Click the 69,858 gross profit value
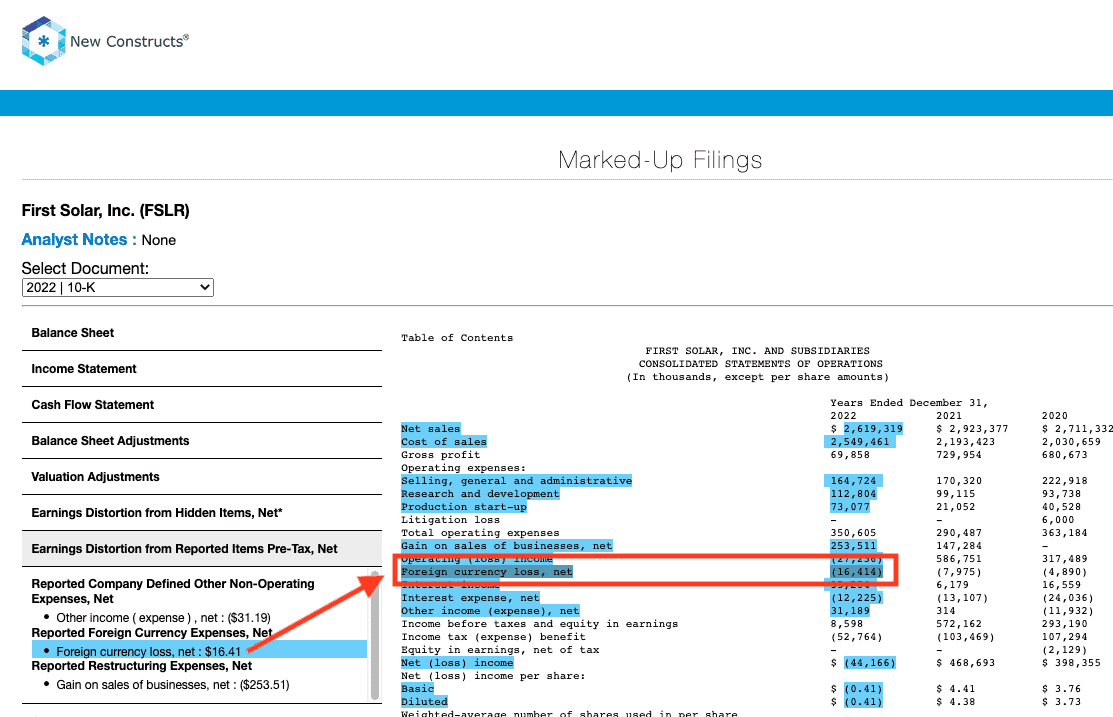This screenshot has height=717, width=1113. coord(850,455)
